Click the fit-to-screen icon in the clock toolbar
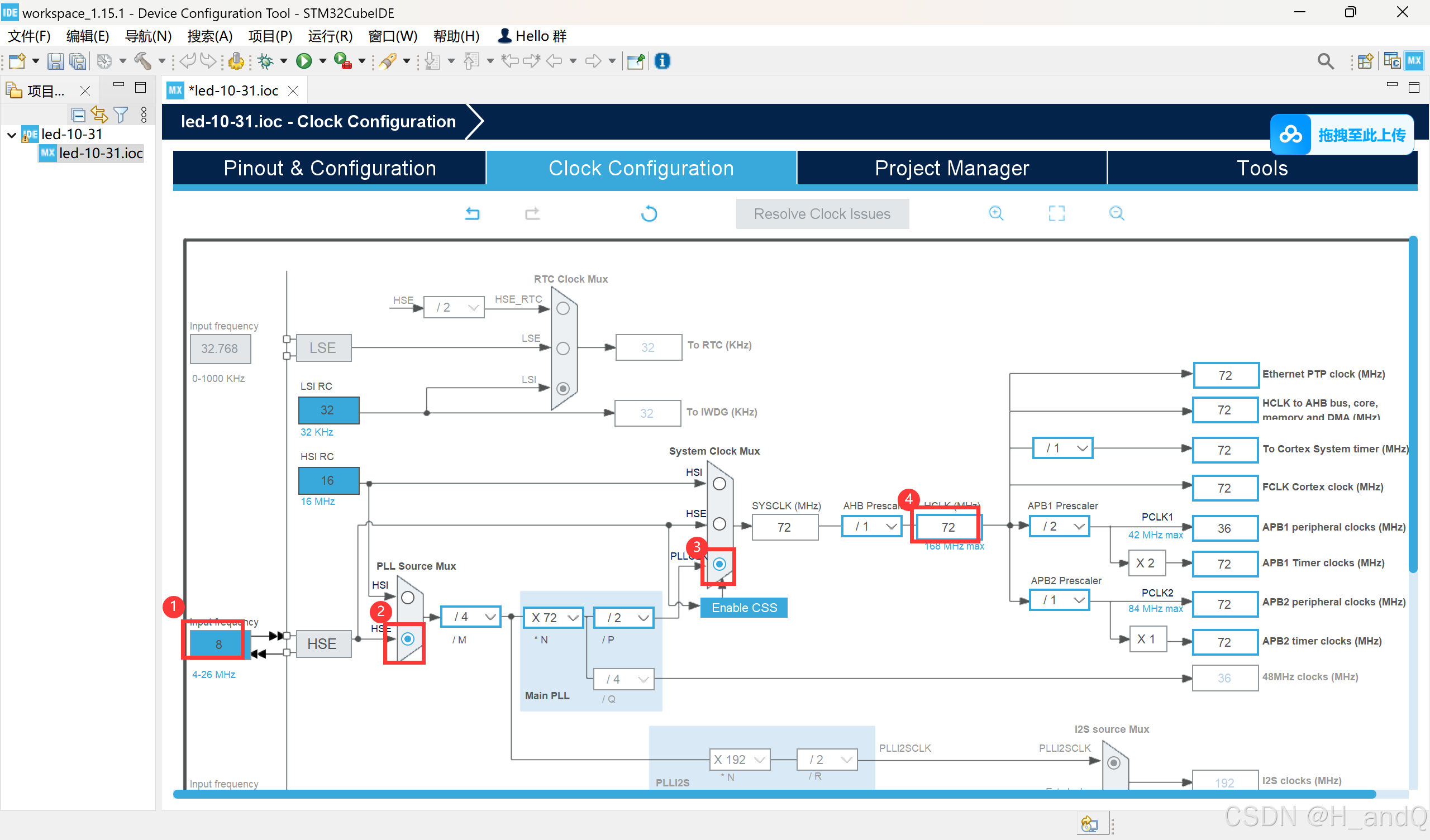 pyautogui.click(x=1056, y=213)
